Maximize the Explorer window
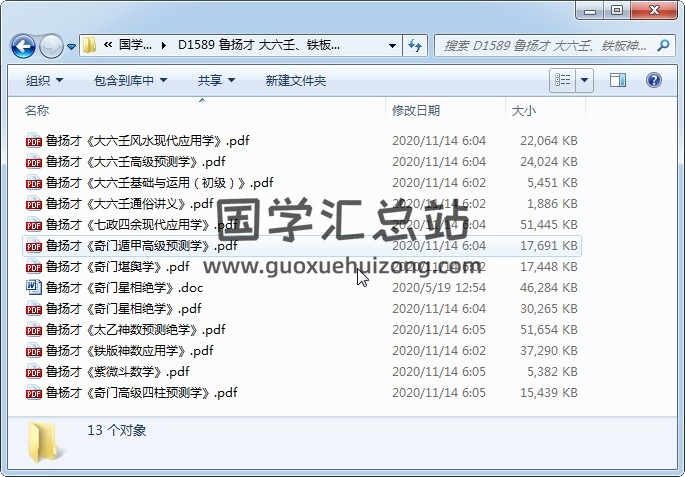This screenshot has height=477, width=685. pyautogui.click(x=616, y=10)
